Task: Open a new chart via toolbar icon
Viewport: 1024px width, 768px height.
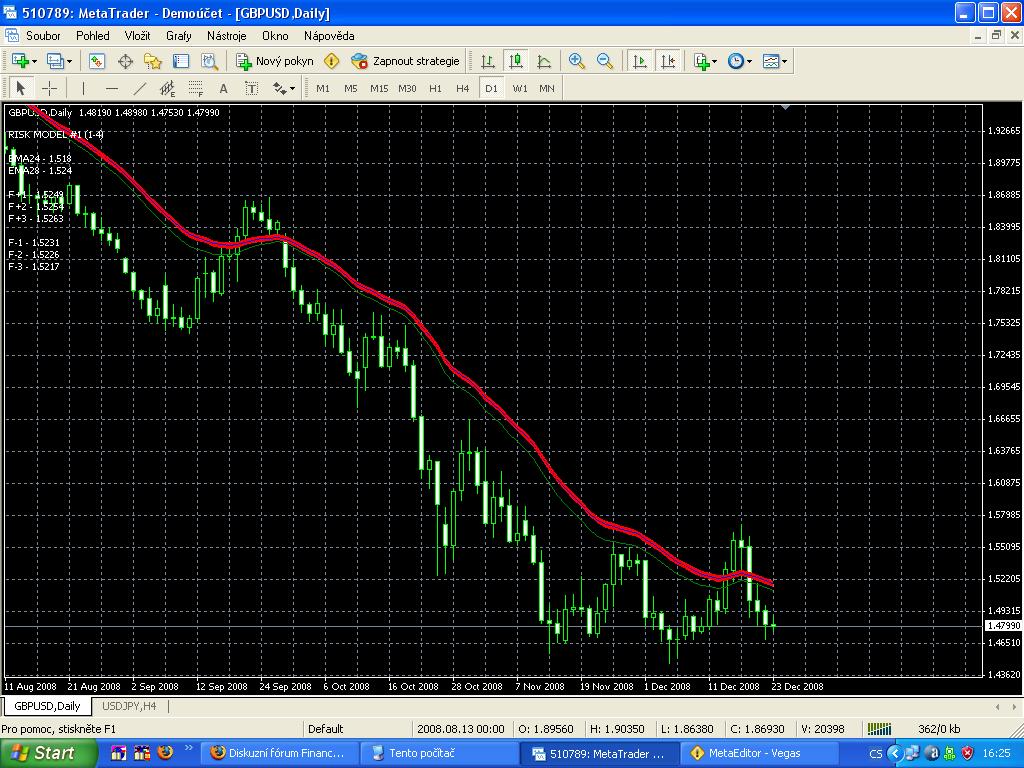Action: 20,61
